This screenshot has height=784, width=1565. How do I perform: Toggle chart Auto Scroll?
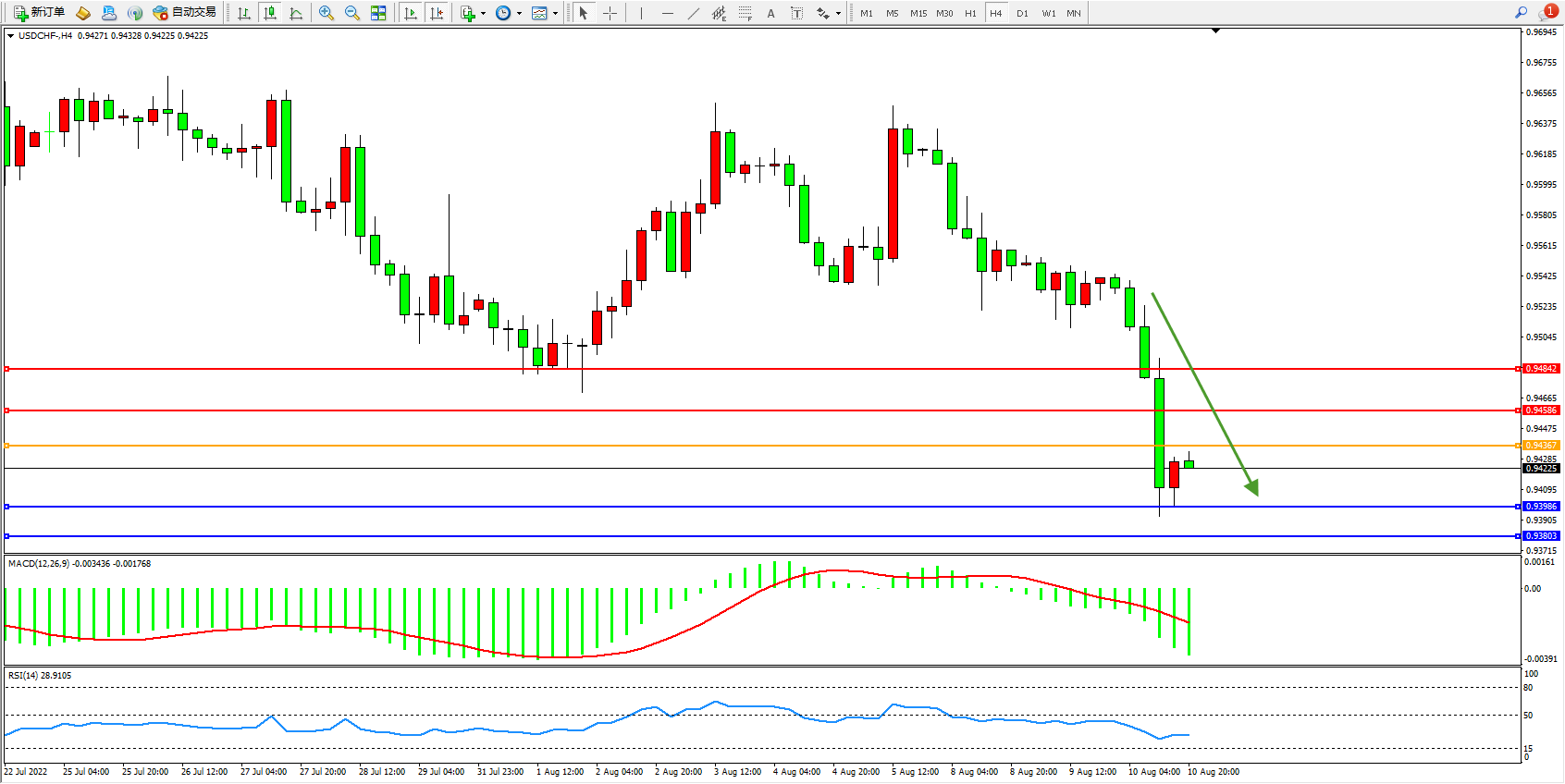tap(411, 13)
